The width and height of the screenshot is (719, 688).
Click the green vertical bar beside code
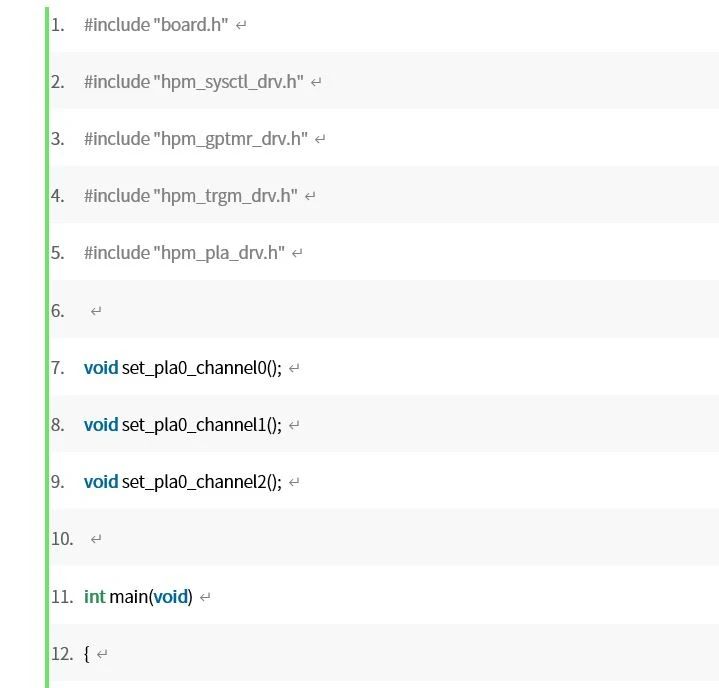point(47,347)
